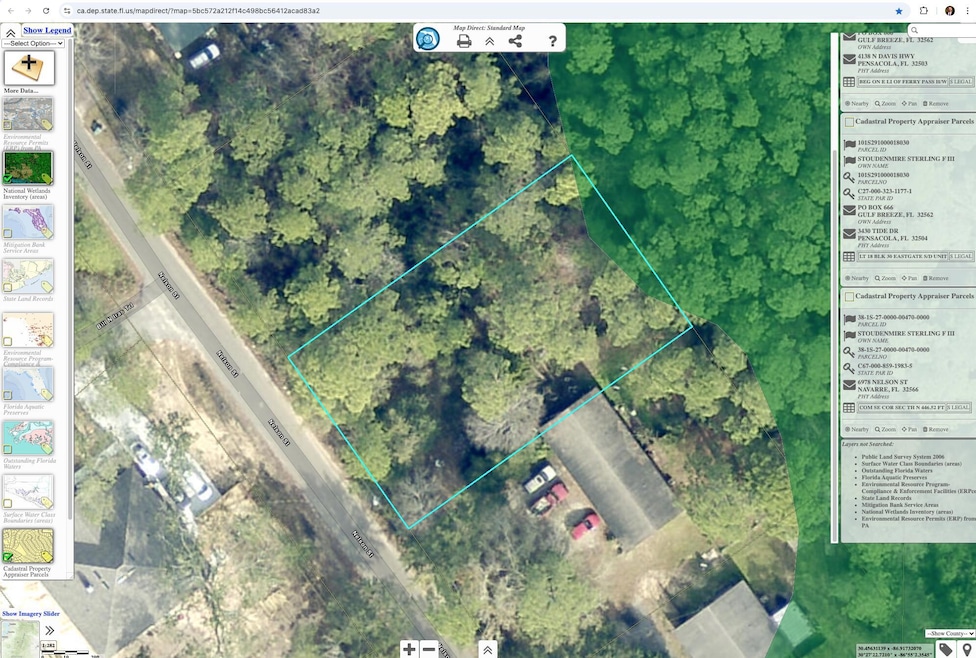Screen dimensions: 976x658
Task: Click the print map icon
Action: click(464, 41)
